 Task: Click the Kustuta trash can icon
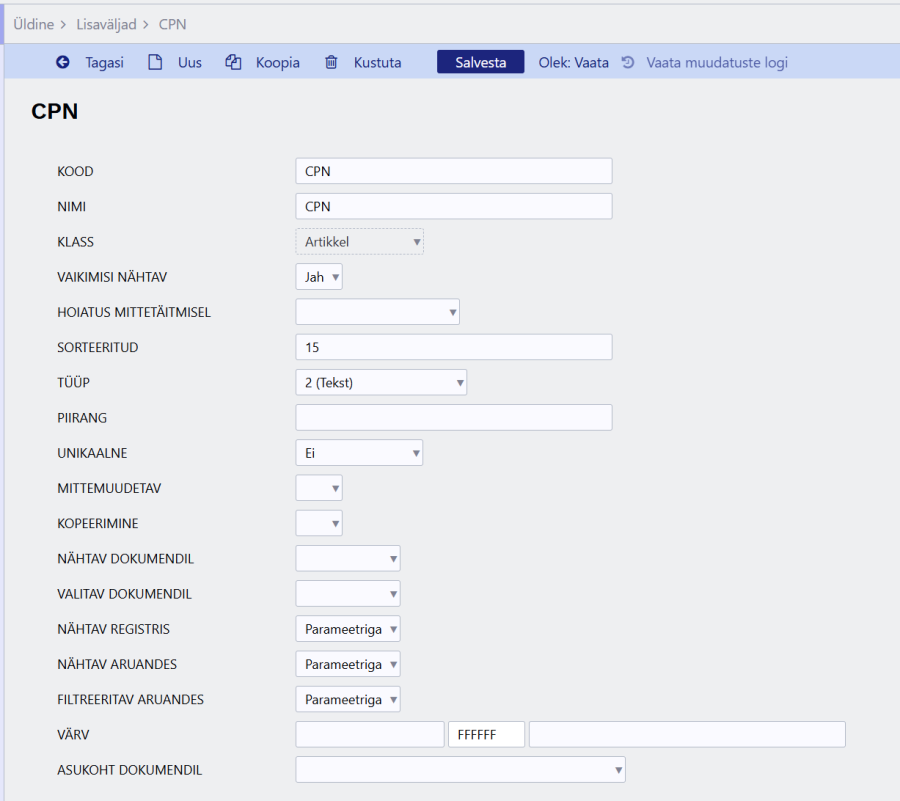[331, 62]
